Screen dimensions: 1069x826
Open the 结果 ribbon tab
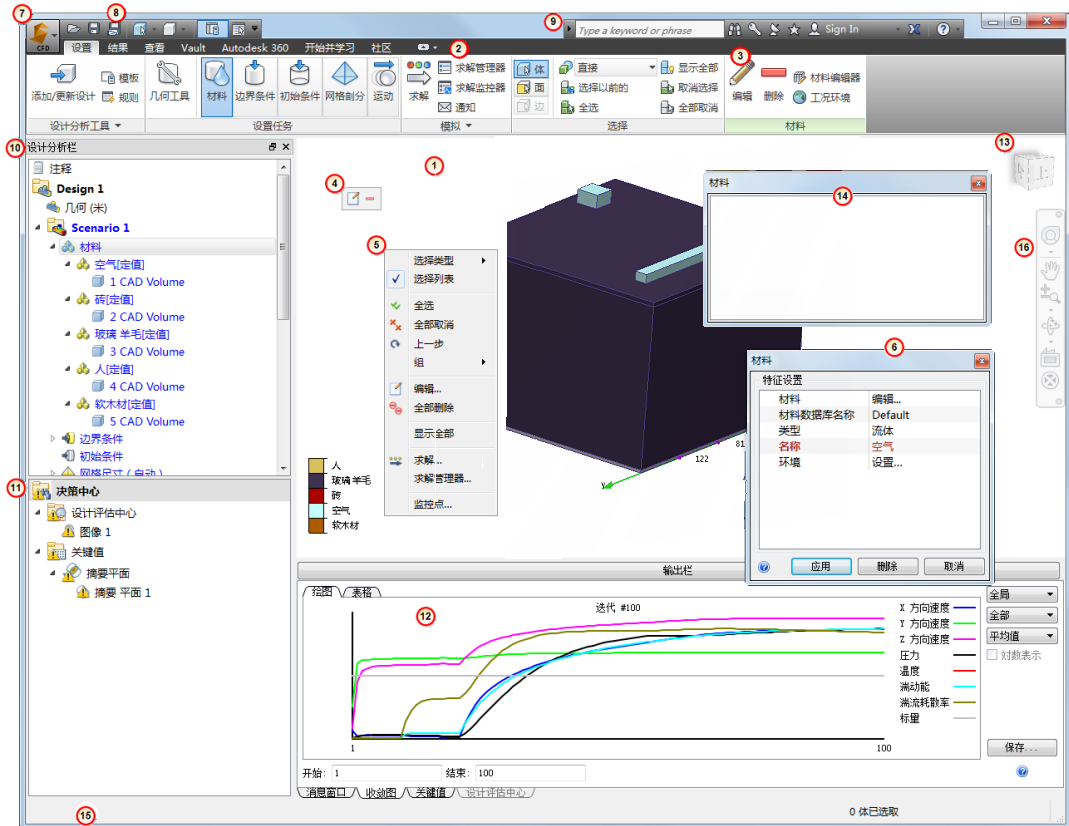(x=118, y=48)
